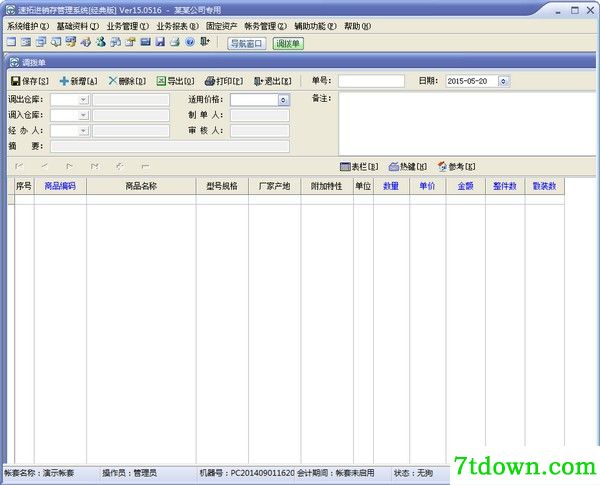The height and width of the screenshot is (485, 600).
Task: Click the 商品编码 column header
Action: (x=60, y=186)
